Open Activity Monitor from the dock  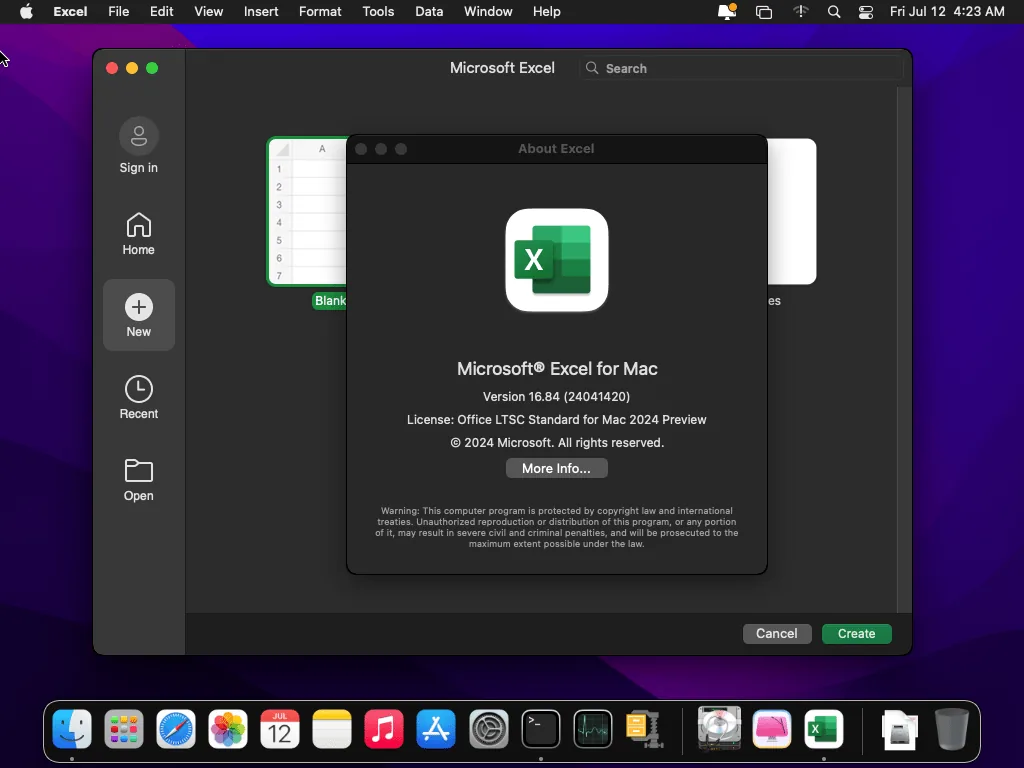tap(593, 729)
